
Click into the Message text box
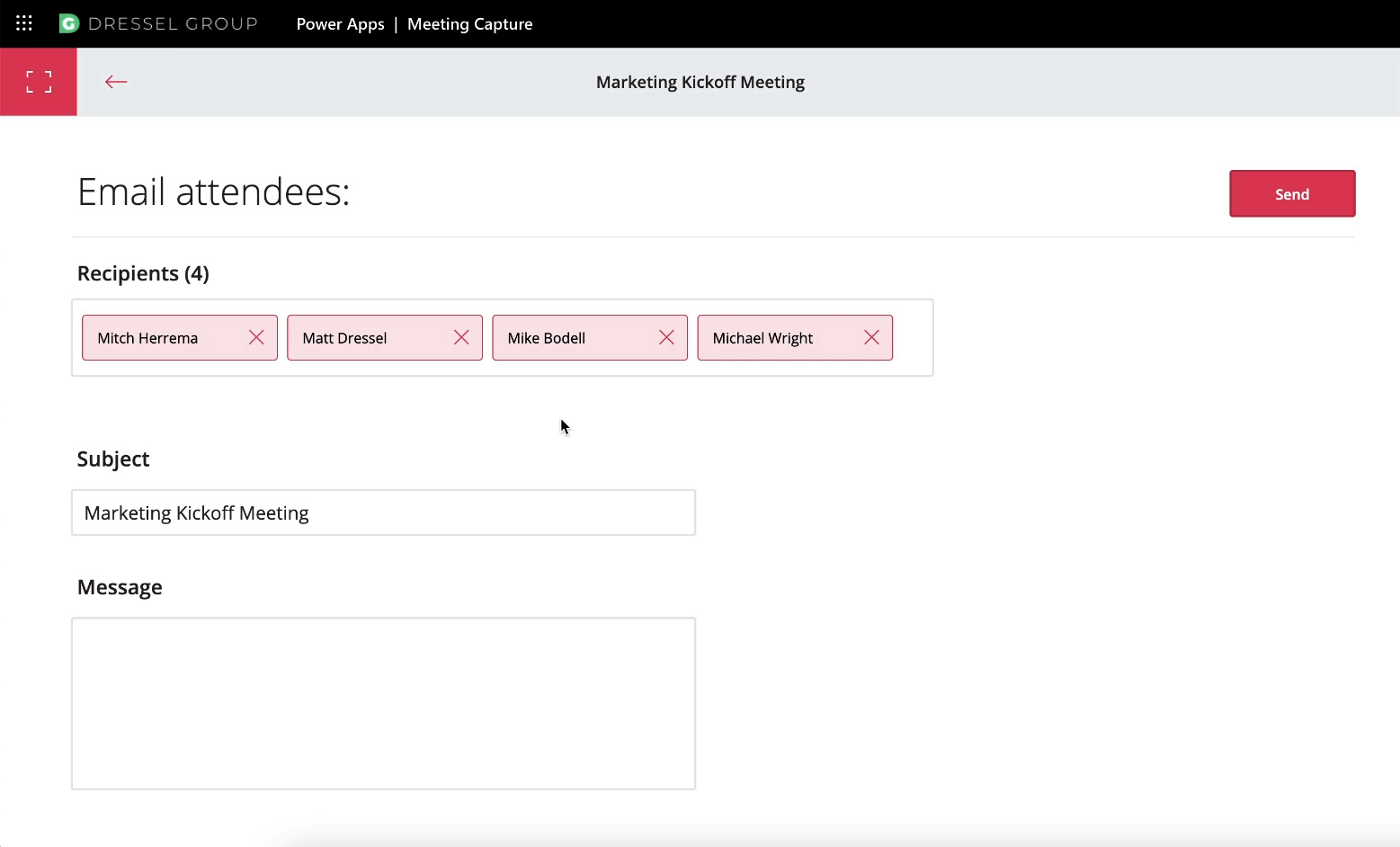click(383, 703)
